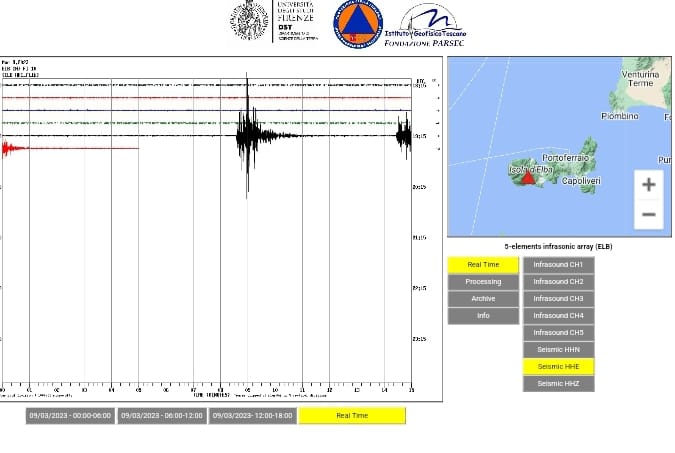Show the Seismic HHZ channel
The image size is (675, 453).
[558, 384]
